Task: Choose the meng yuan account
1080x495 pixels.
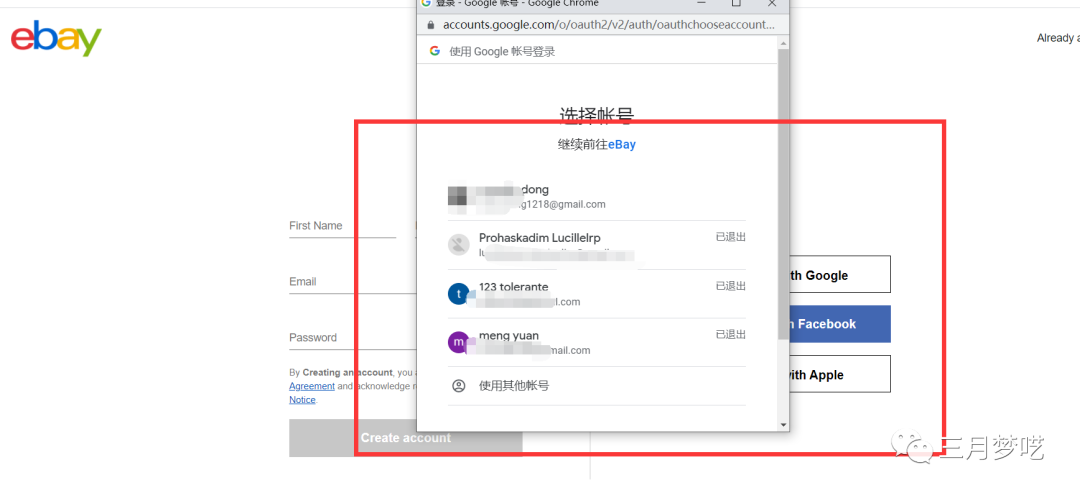Action: click(596, 342)
